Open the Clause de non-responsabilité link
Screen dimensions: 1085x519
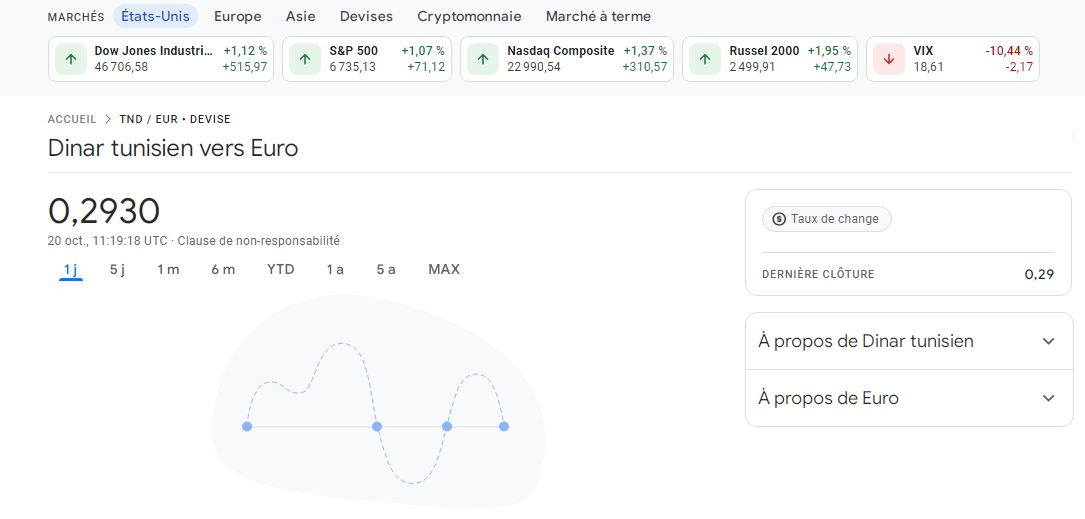258,241
